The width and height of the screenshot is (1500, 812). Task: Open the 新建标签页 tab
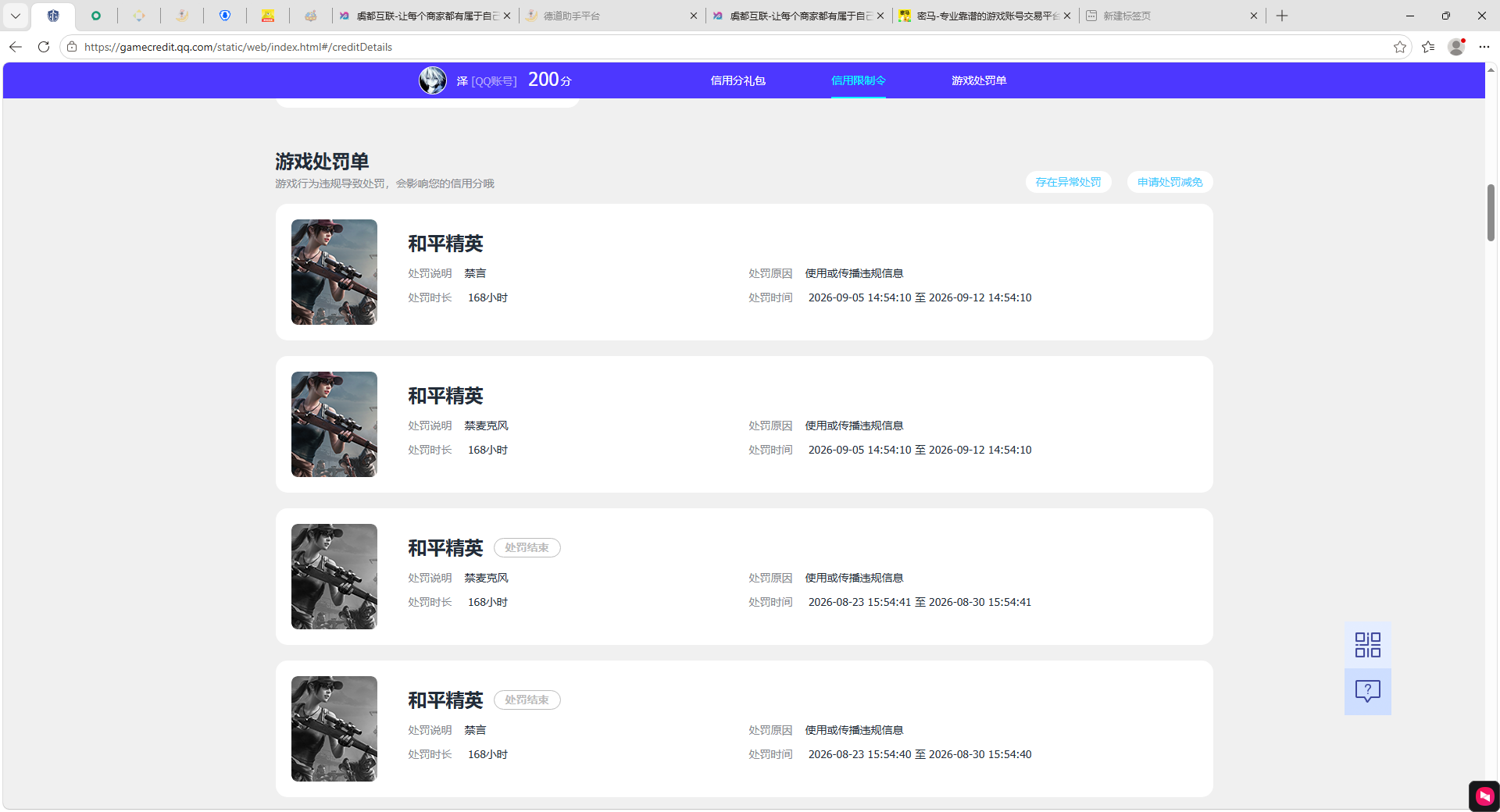pyautogui.click(x=1164, y=16)
